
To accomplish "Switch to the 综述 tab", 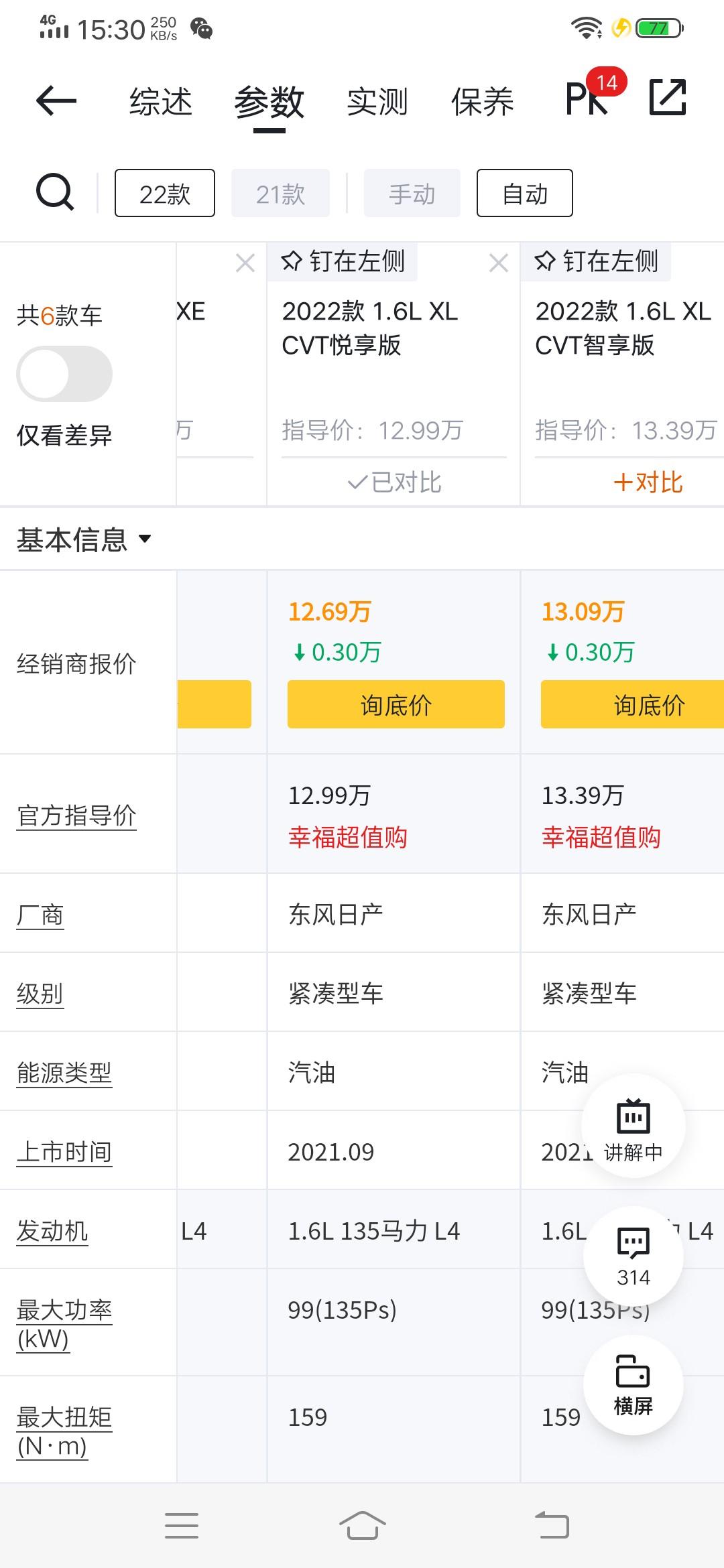I will pos(161,102).
